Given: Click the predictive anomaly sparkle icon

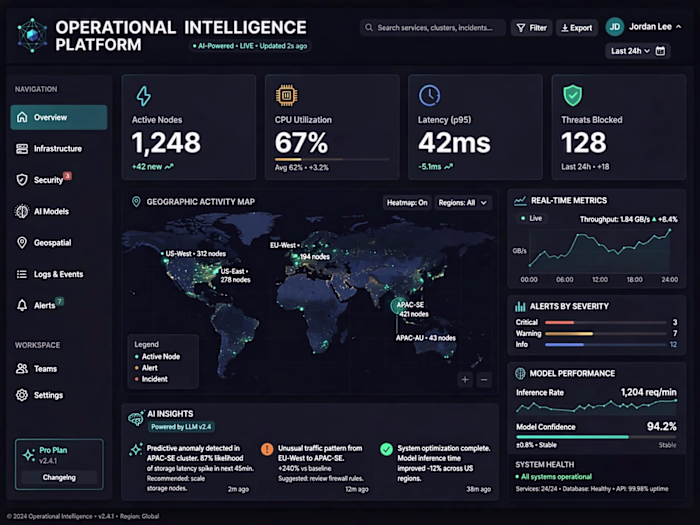Looking at the screenshot, I should pos(136,450).
